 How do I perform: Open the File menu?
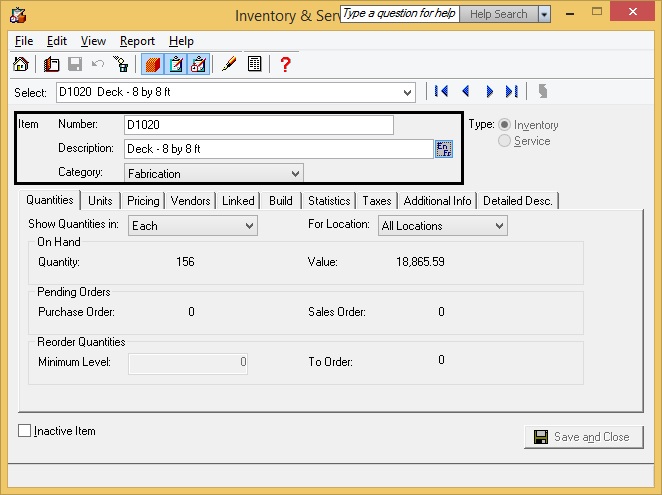pyautogui.click(x=24, y=41)
